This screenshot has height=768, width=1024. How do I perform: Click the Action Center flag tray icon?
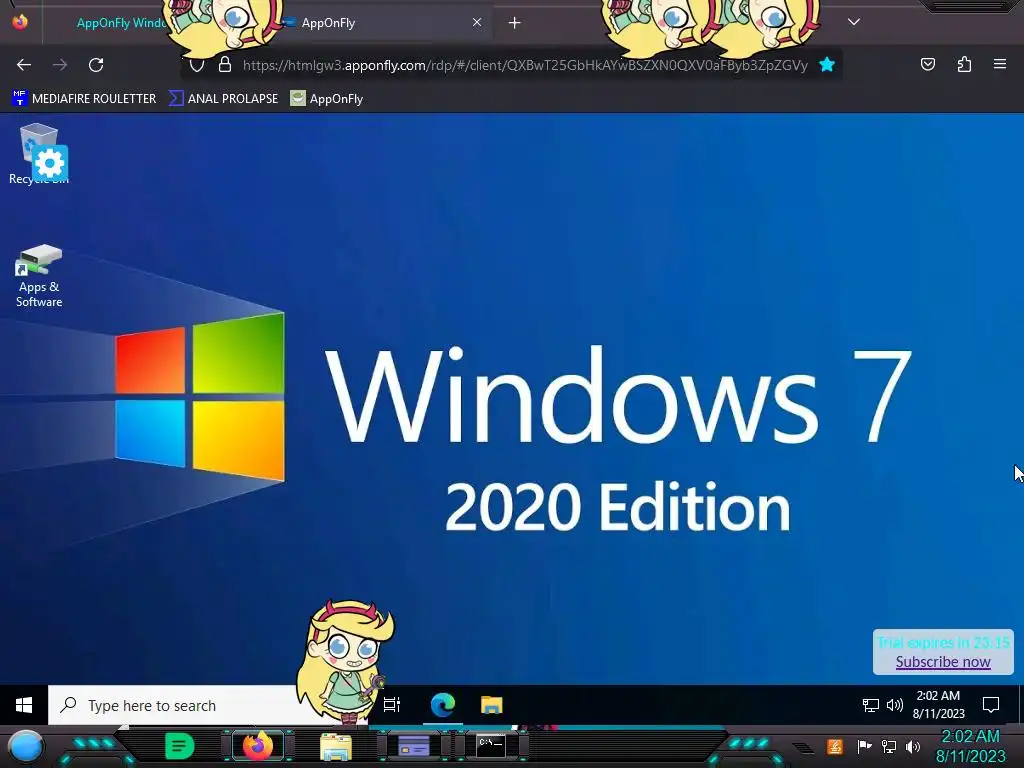(x=864, y=746)
